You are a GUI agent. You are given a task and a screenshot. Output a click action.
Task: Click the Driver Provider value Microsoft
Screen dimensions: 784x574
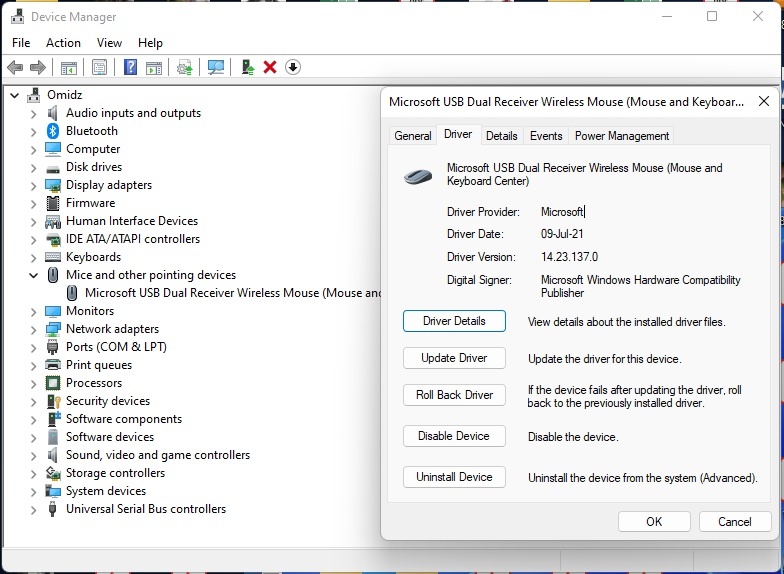coord(562,212)
